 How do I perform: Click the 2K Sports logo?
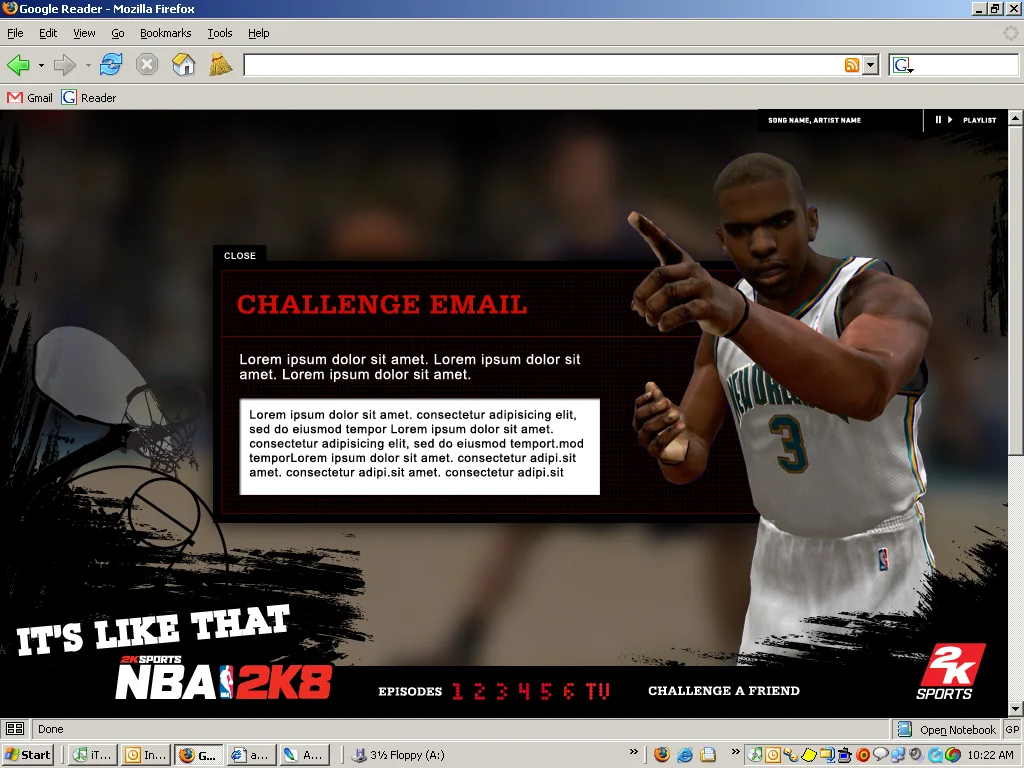[950, 671]
